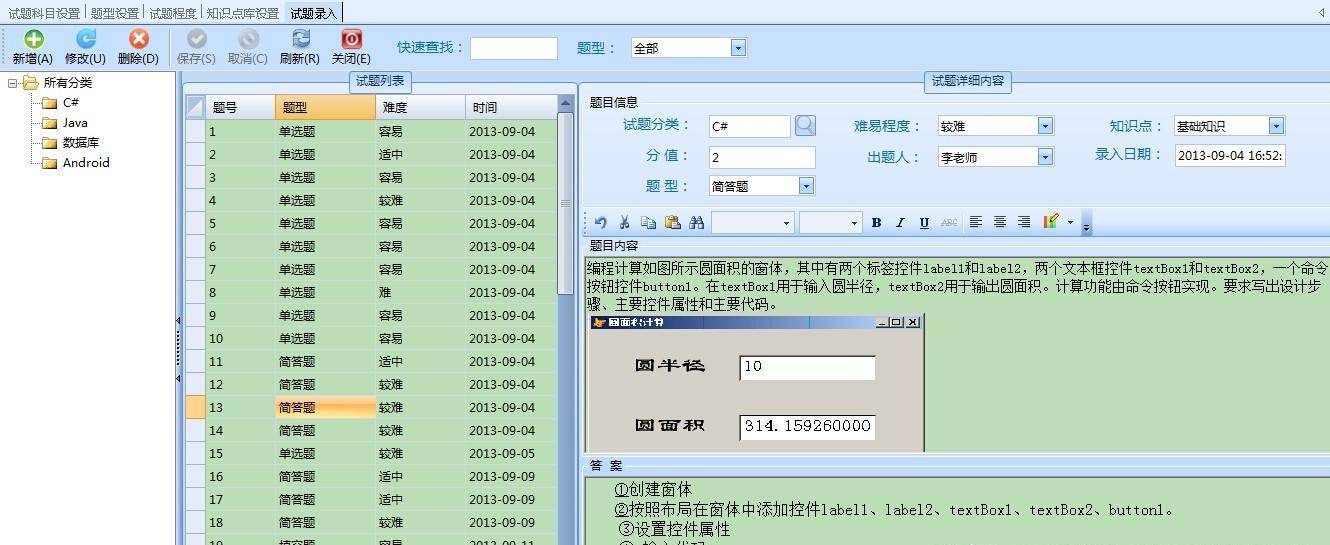Screen dimensions: 1330x545
Task: Click the 新增(A) add button
Action: point(33,47)
